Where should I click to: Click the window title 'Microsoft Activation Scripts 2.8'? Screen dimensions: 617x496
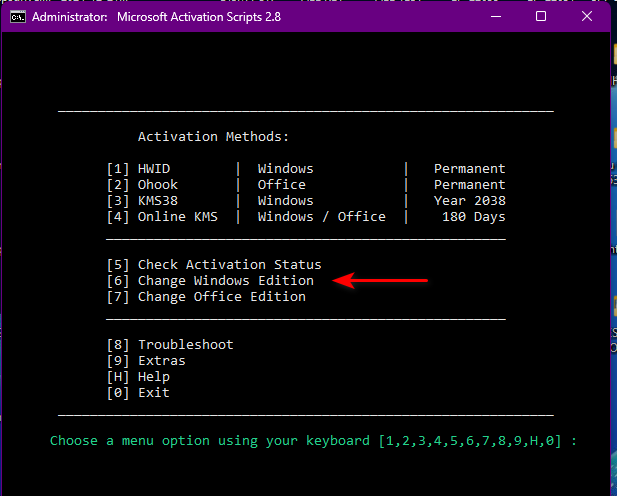tap(199, 17)
